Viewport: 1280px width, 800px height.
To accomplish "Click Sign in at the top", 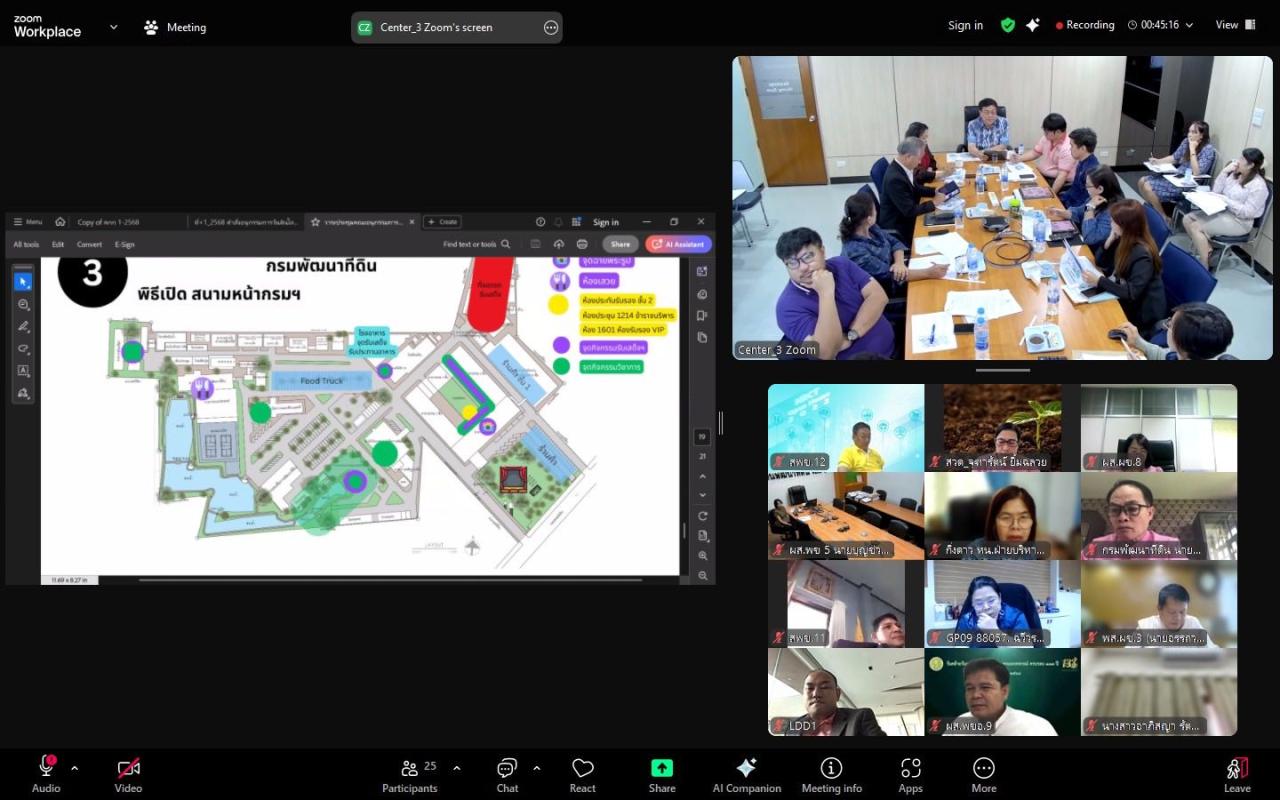I will 965,25.
